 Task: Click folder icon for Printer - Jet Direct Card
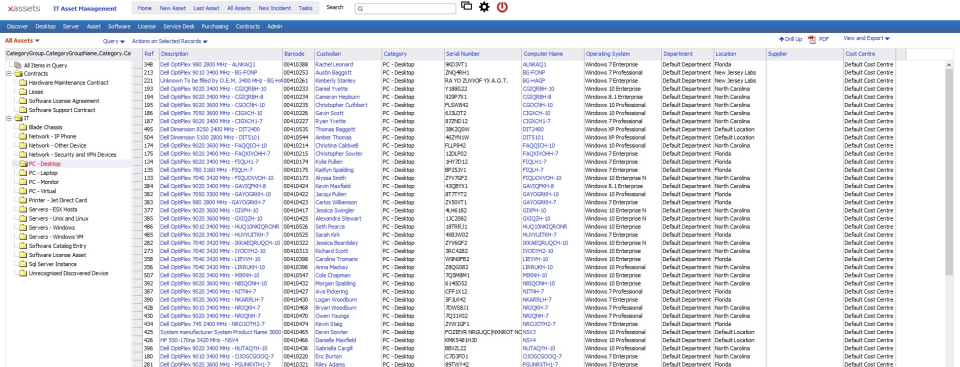click(x=23, y=200)
